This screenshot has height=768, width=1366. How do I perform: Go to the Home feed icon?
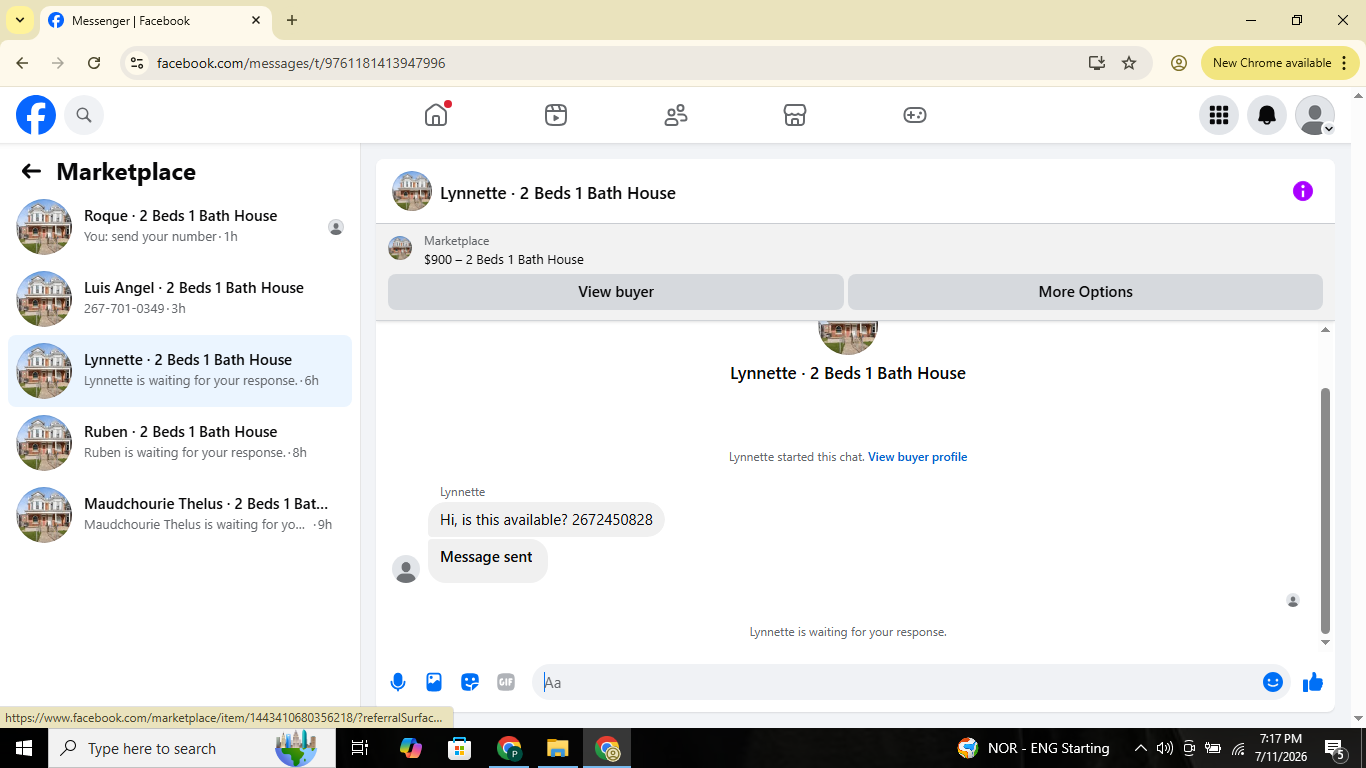[436, 115]
